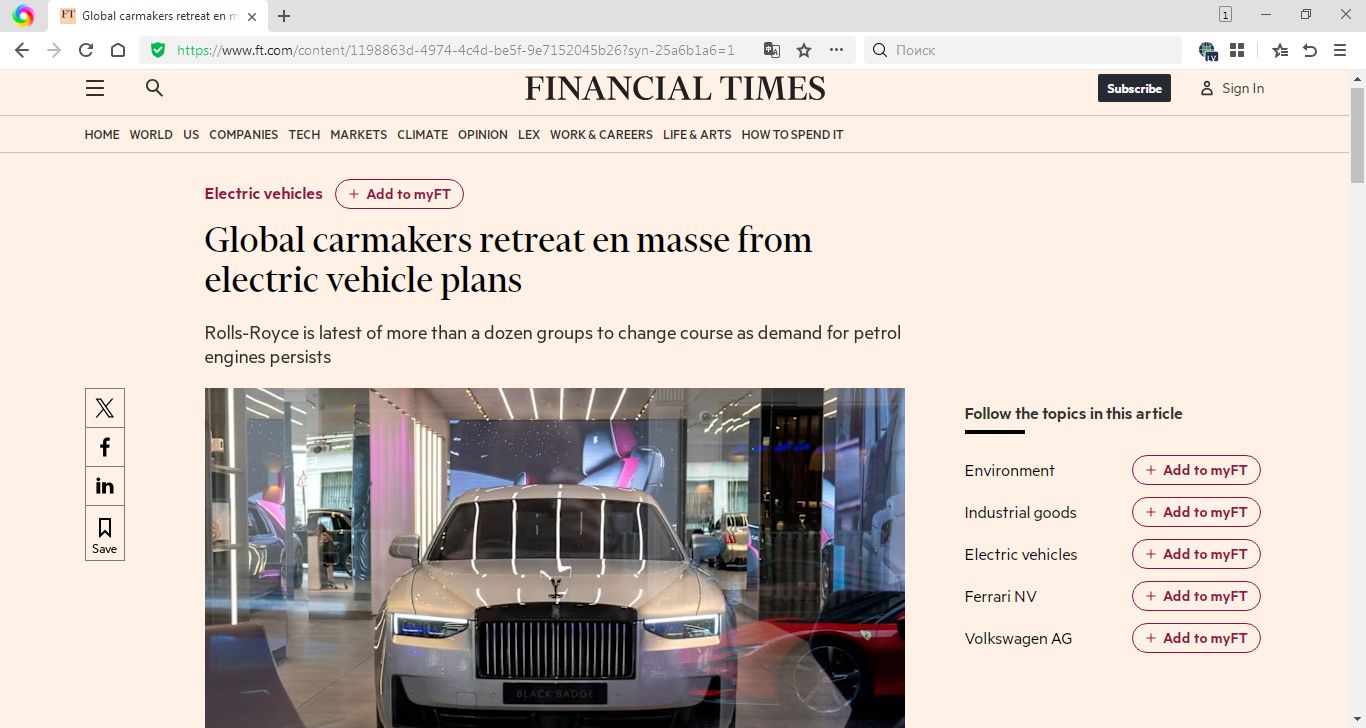Go to the OPINION section

coord(483,134)
